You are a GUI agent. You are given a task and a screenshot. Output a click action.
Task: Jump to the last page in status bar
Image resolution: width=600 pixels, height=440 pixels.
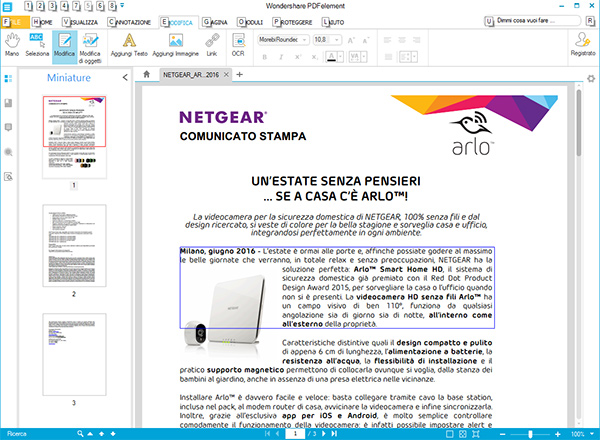click(x=334, y=433)
